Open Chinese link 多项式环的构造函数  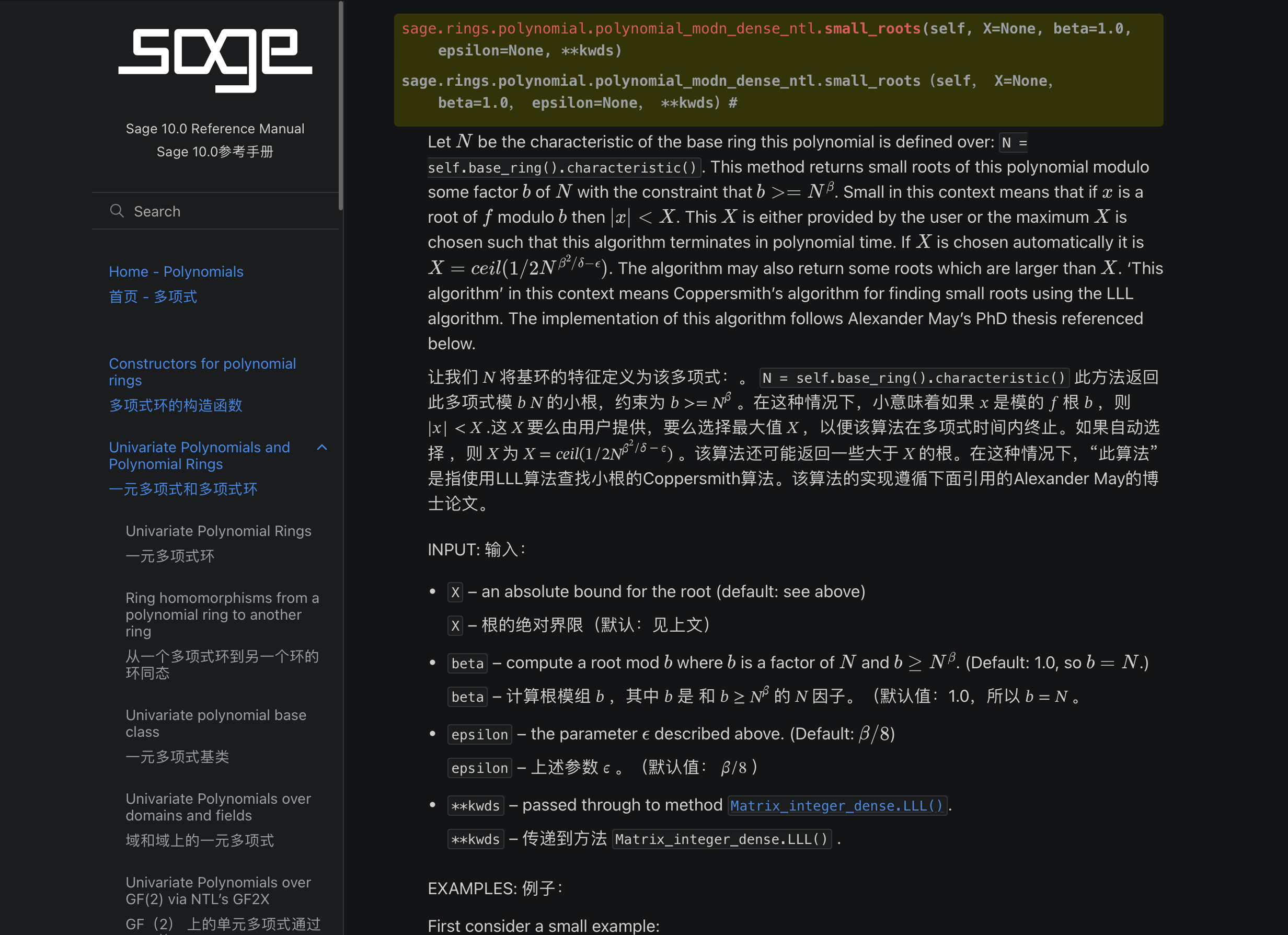176,405
